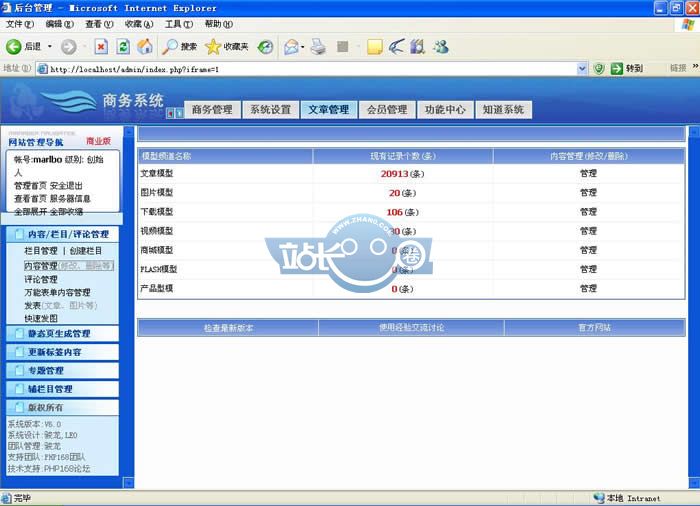
Task: Expand the 链接 toolbar chevron
Action: pyautogui.click(x=695, y=66)
